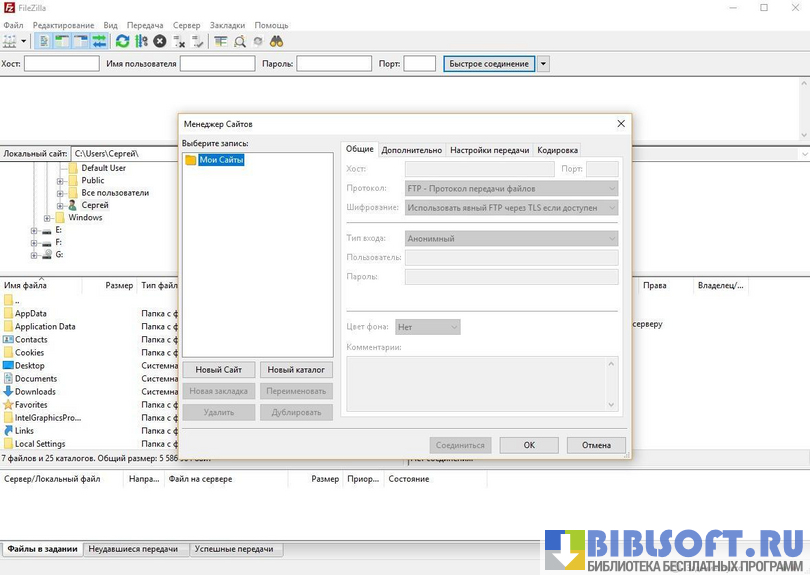
Task: Toggle the transfer queue display
Action: coord(99,42)
